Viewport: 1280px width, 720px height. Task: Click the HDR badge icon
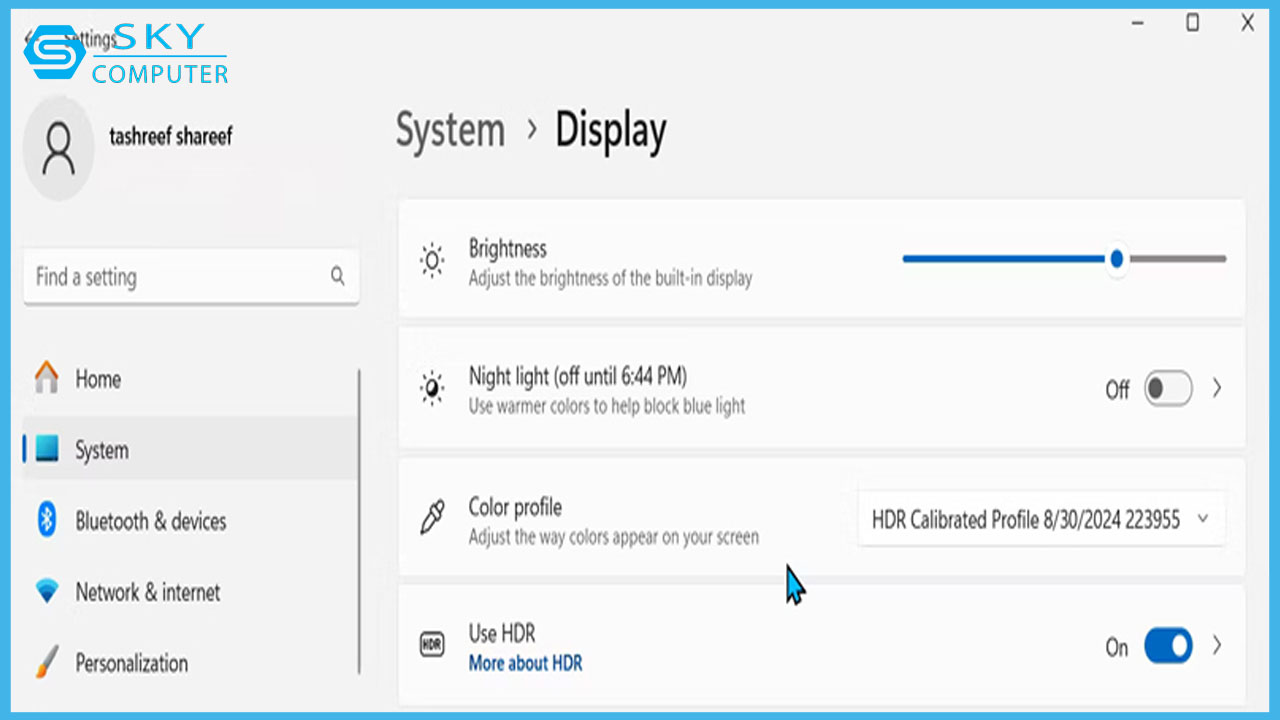click(x=432, y=645)
